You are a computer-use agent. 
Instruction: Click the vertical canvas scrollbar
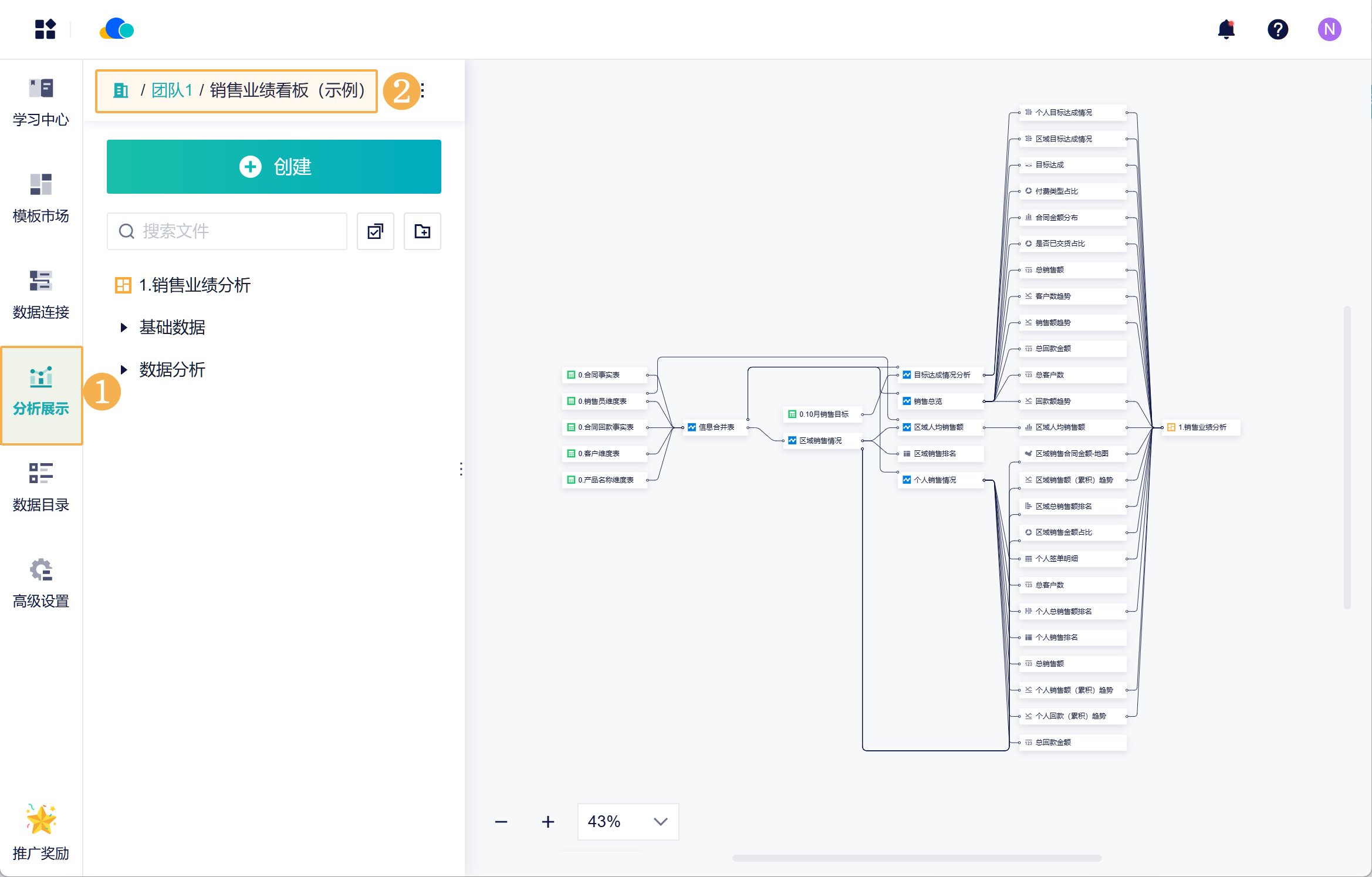tap(1347, 457)
